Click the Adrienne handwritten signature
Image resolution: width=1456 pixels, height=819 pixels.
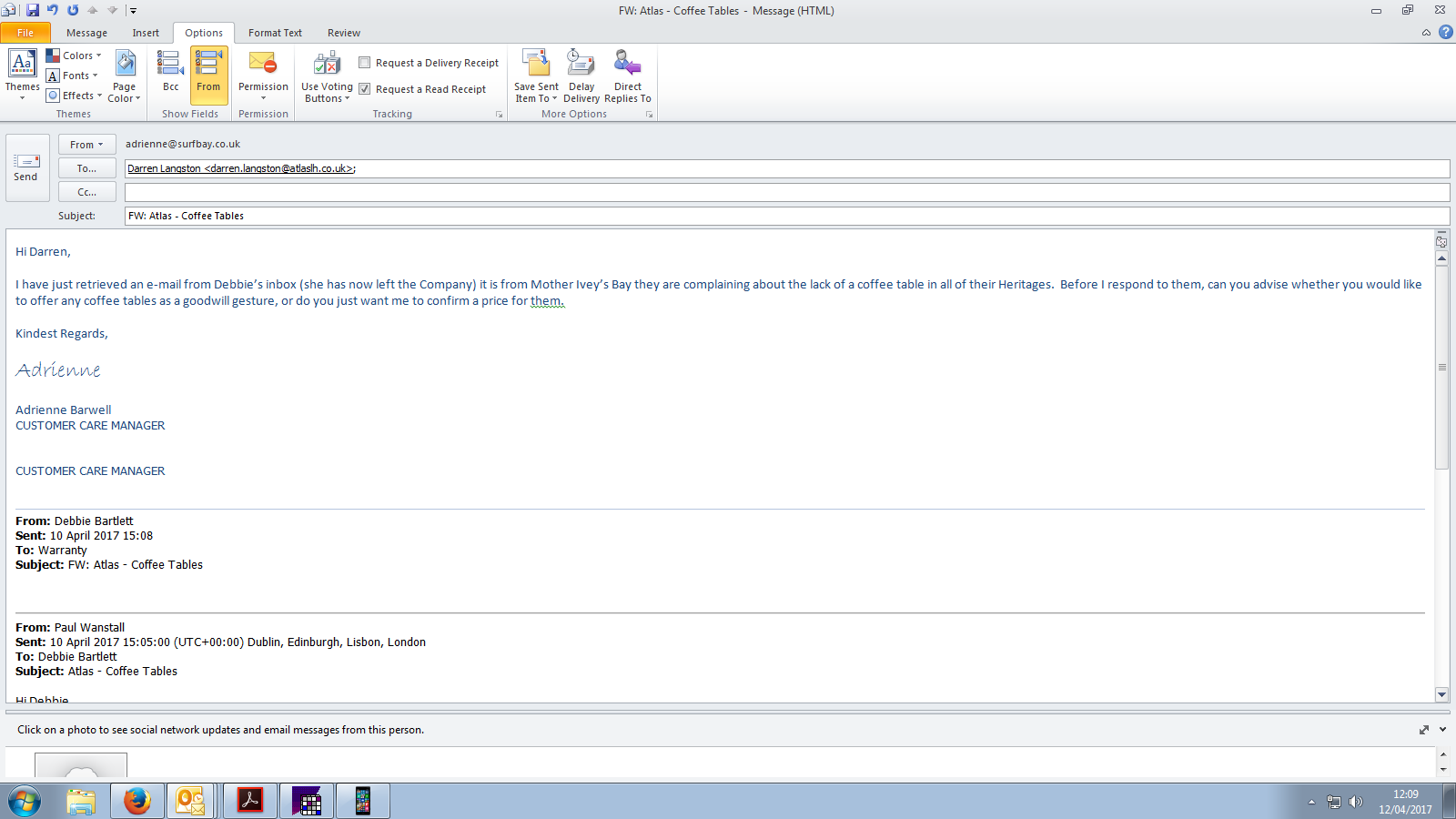(x=58, y=369)
